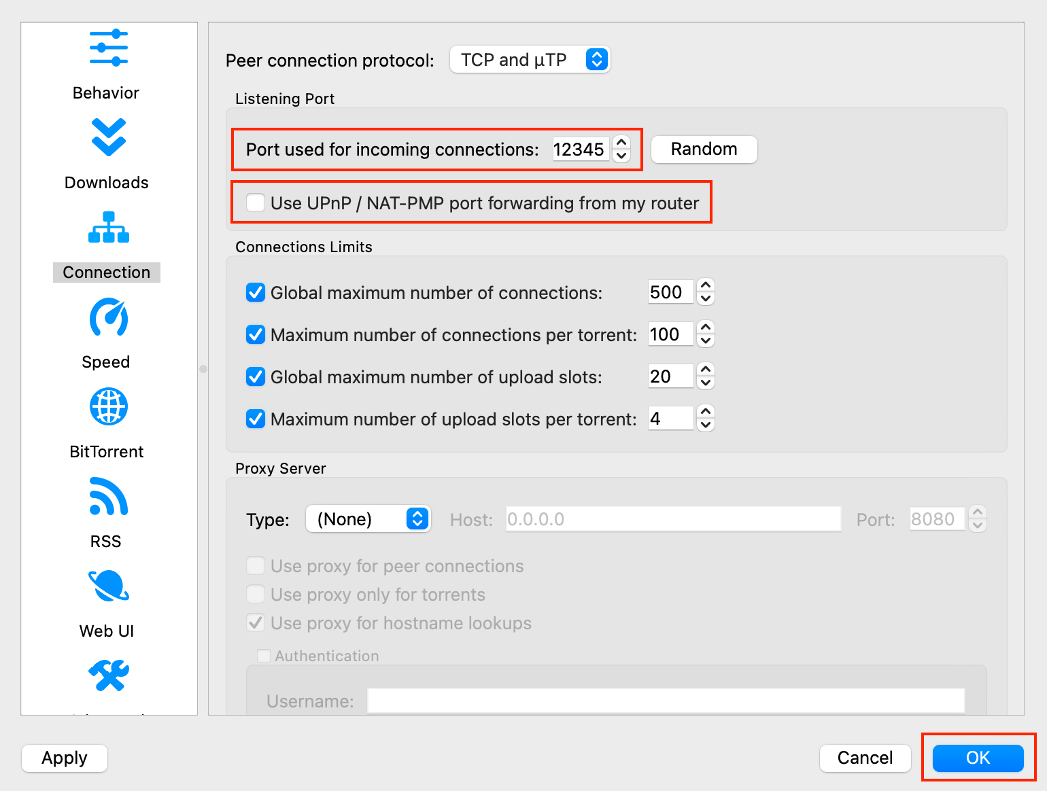Screen dimensions: 1048x792
Task: Uncheck Global maximum number of upload slots
Action: coord(255,376)
